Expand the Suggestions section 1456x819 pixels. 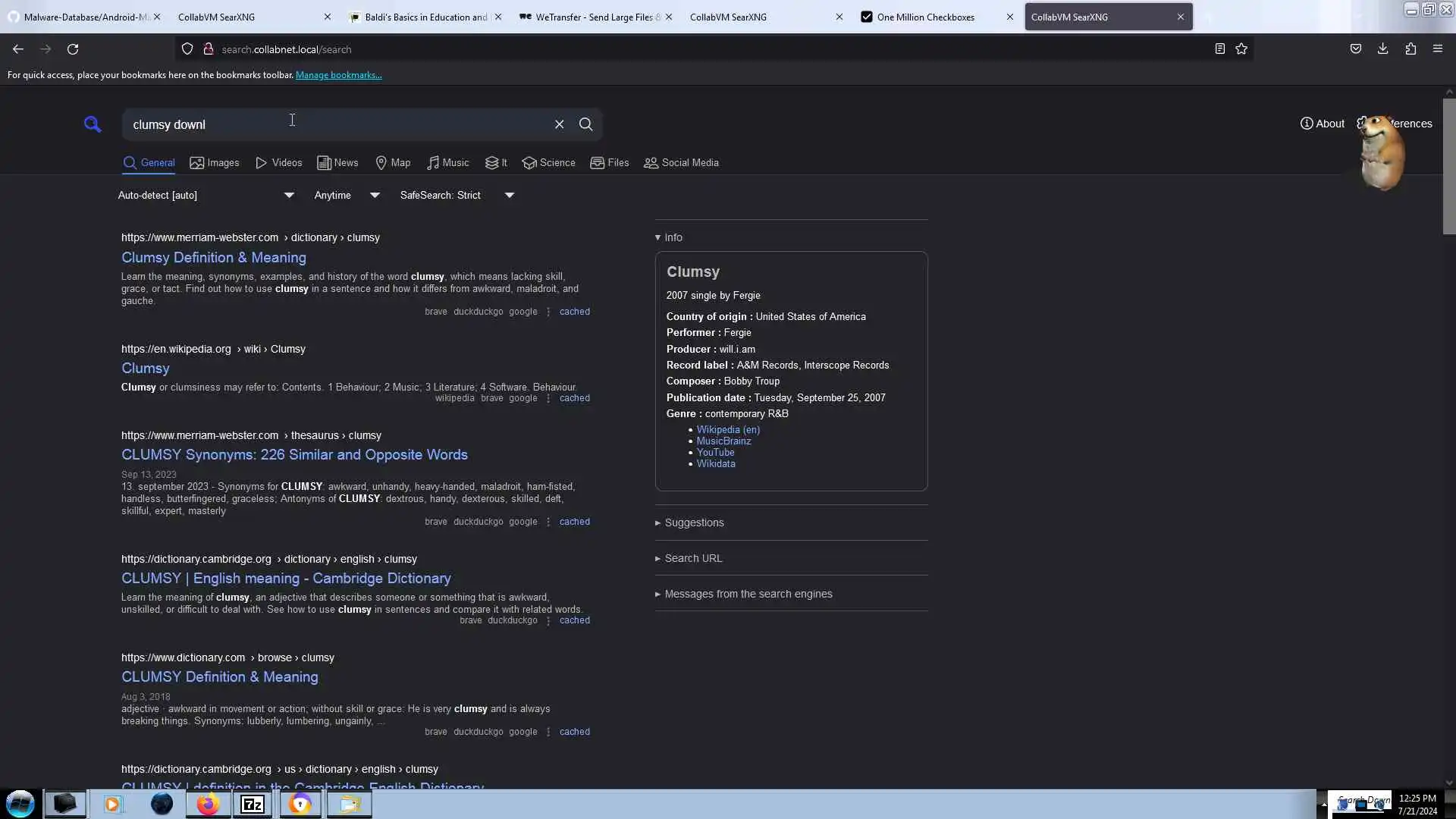tap(693, 522)
